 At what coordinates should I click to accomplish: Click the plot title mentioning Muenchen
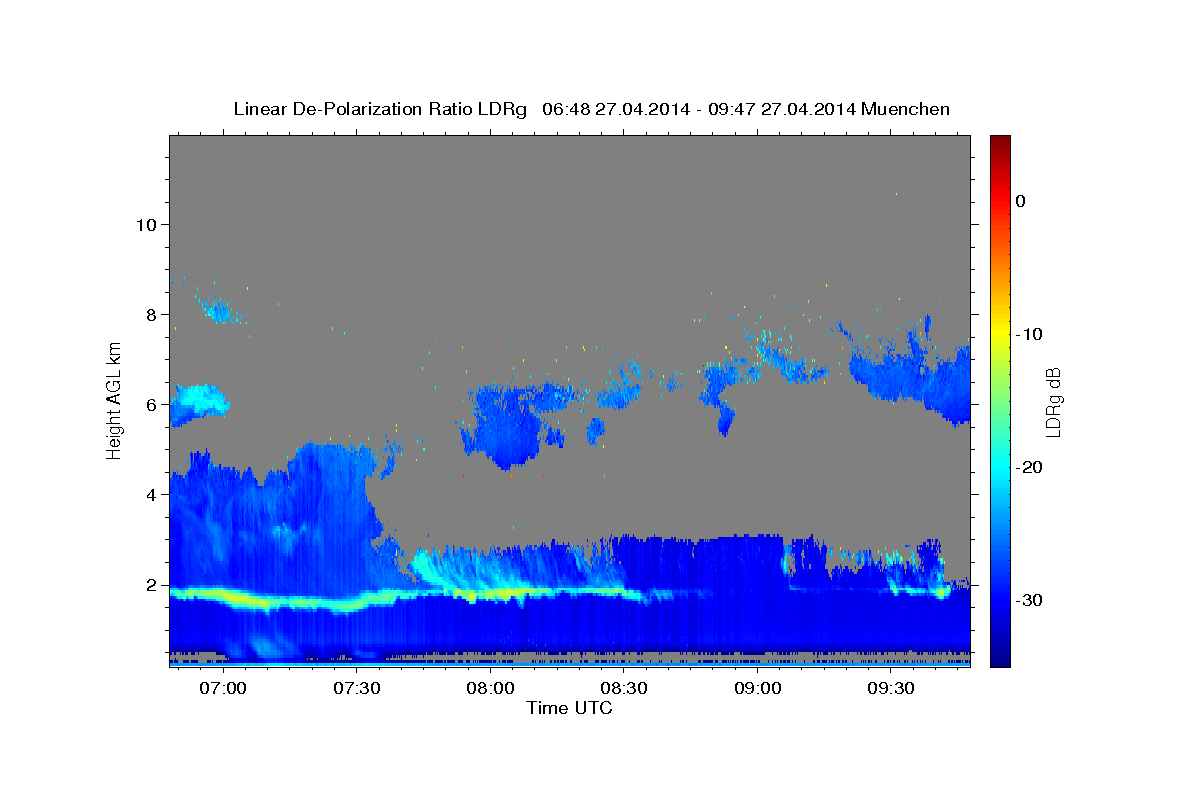[591, 108]
